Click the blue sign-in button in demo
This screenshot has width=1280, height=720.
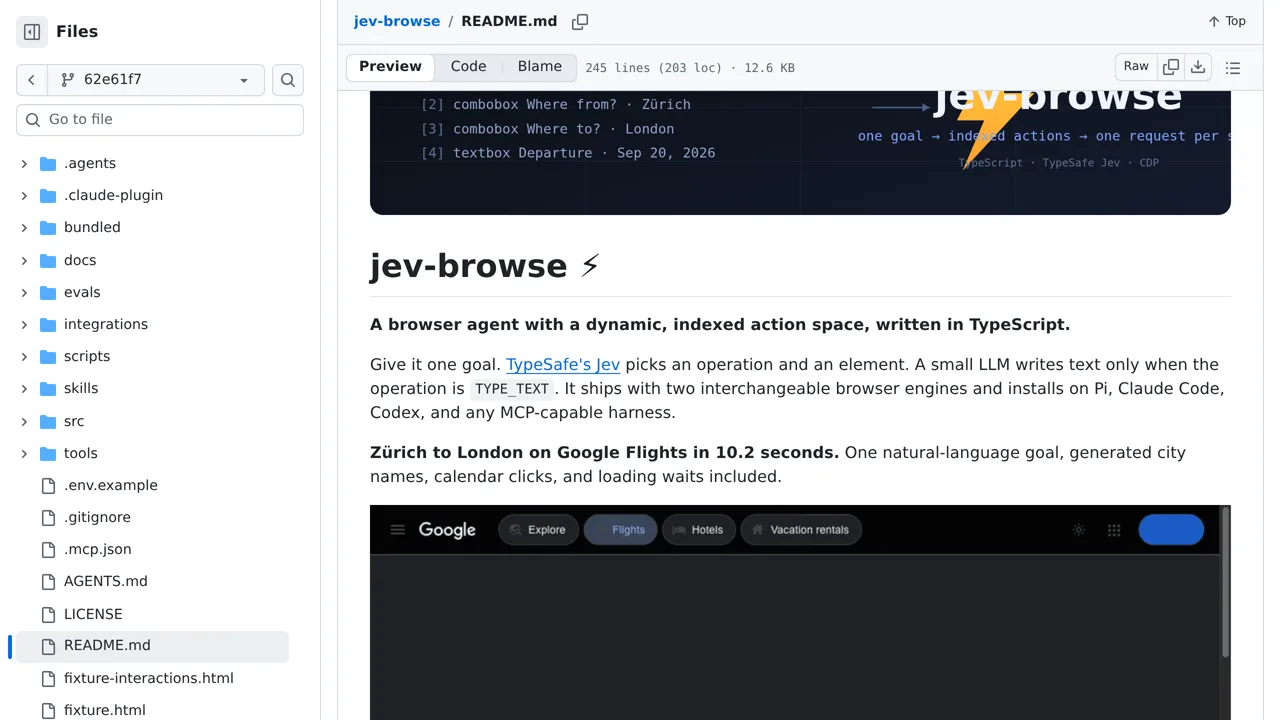[x=1171, y=530]
